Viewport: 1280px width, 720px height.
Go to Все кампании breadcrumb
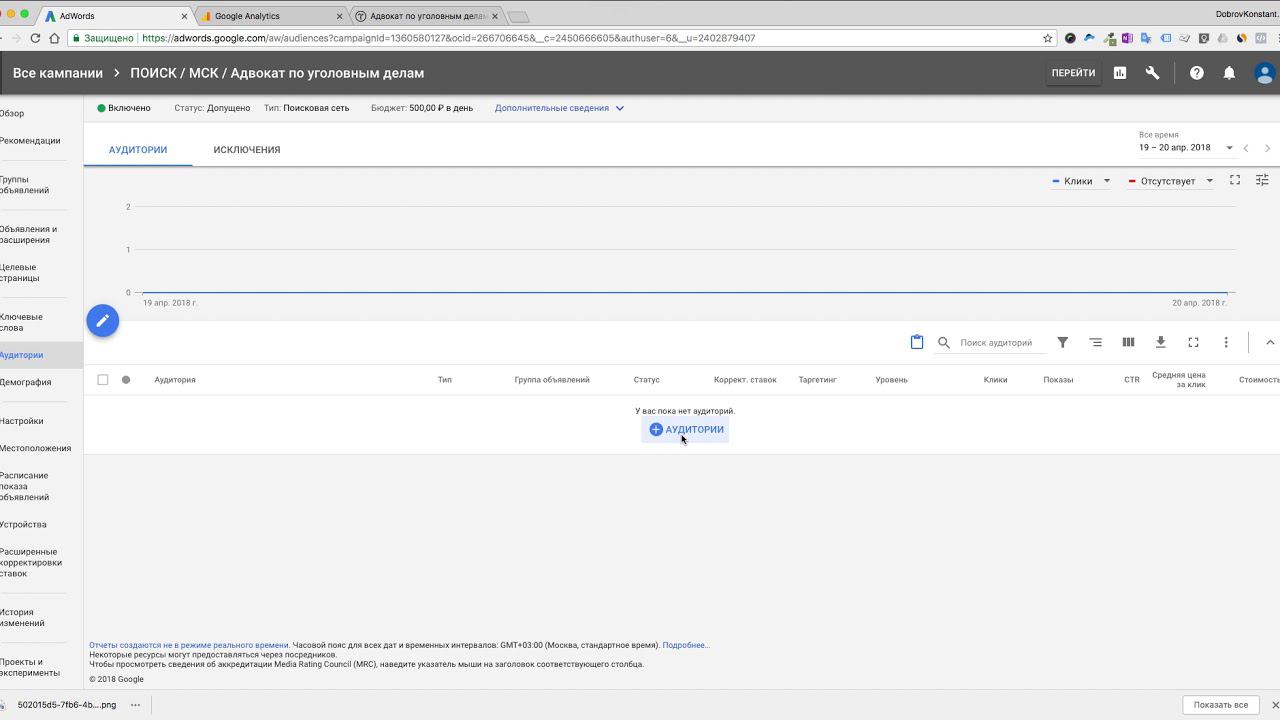click(x=58, y=73)
